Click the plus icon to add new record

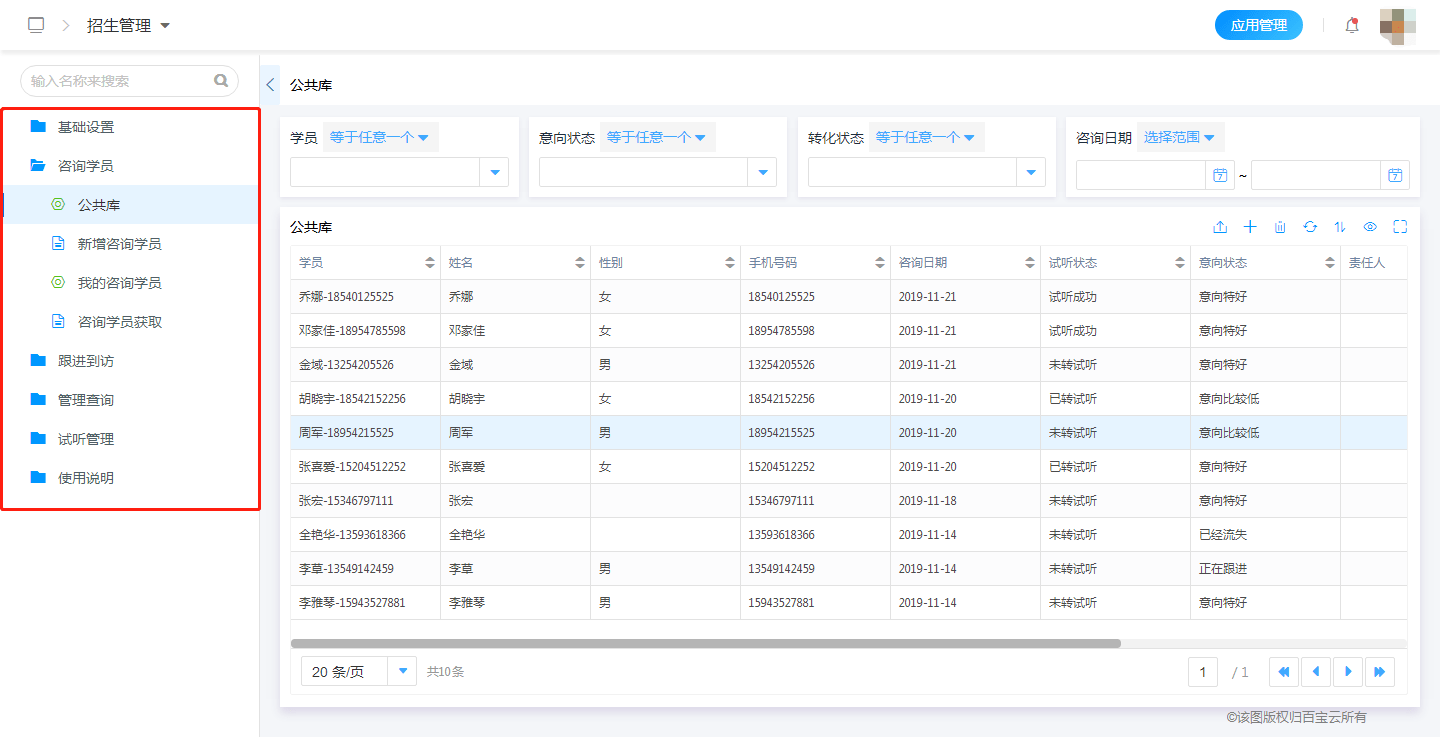point(1250,227)
